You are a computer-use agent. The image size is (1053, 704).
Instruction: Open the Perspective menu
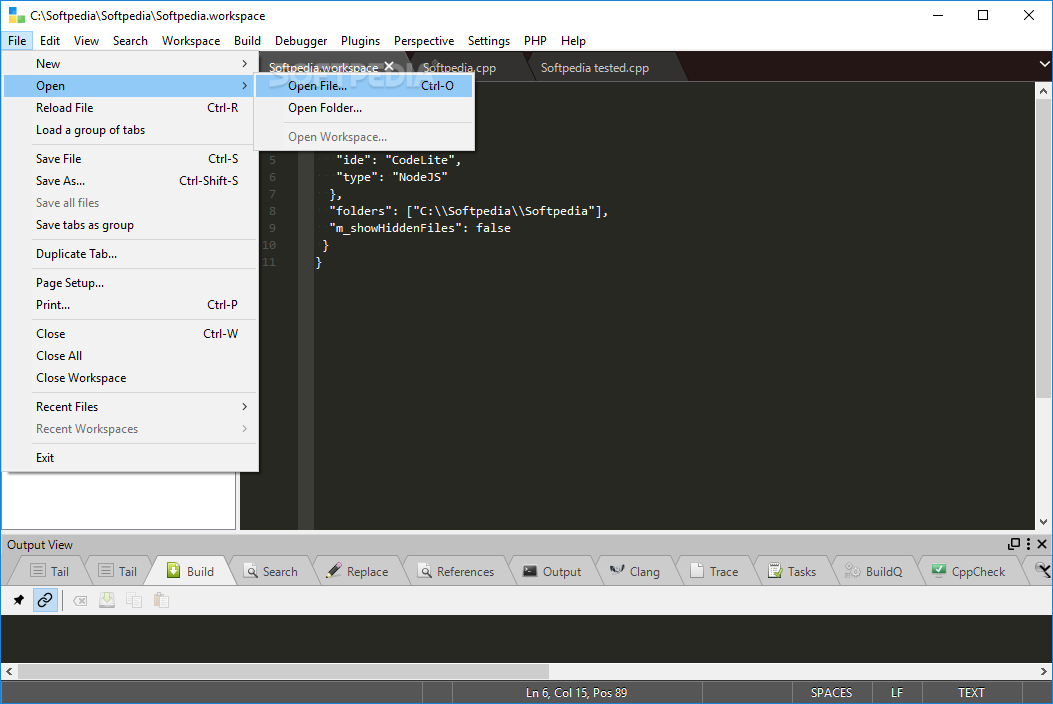coord(424,41)
